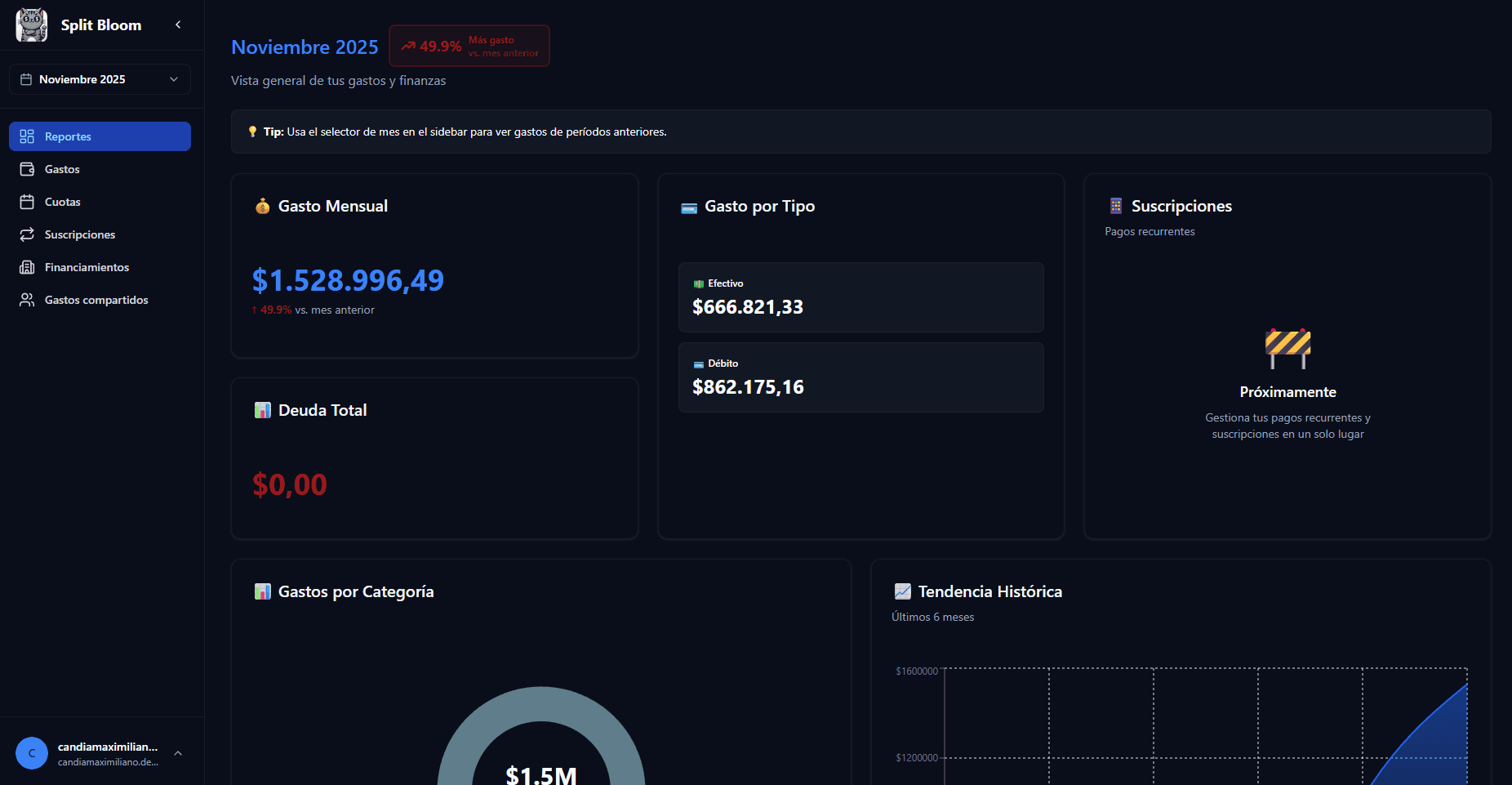Viewport: 1512px width, 785px height.
Task: Click the blue area in Tendencia Histórica chart
Action: [1437, 752]
